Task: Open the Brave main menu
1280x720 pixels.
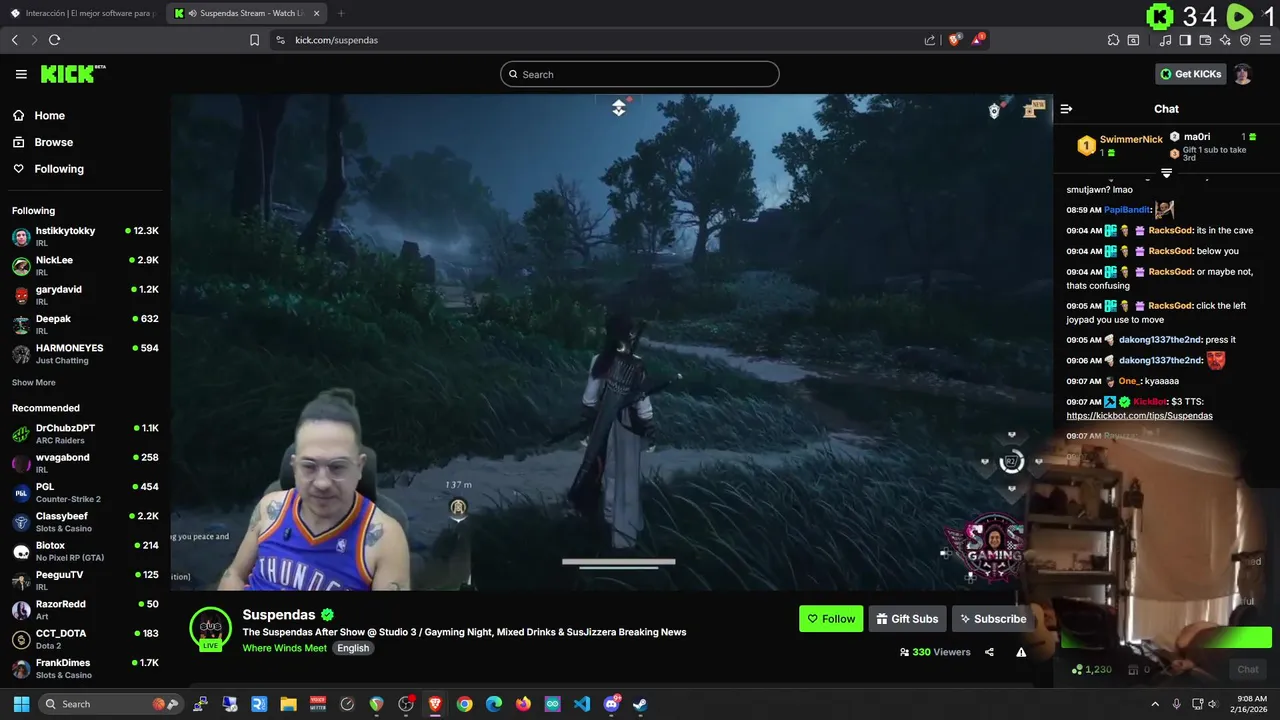Action: point(1265,40)
